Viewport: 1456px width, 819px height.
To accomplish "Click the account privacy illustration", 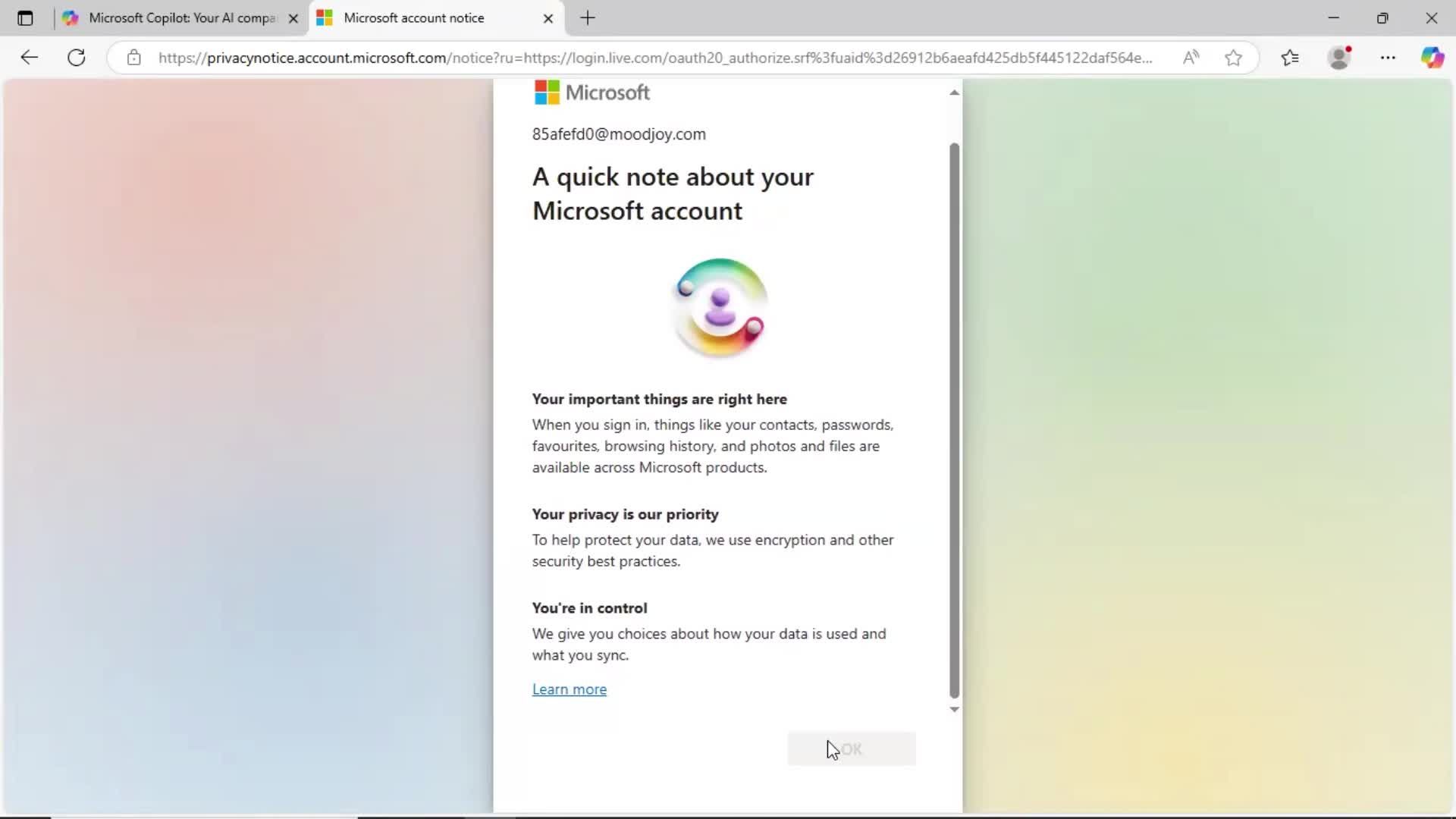I will coord(720,307).
